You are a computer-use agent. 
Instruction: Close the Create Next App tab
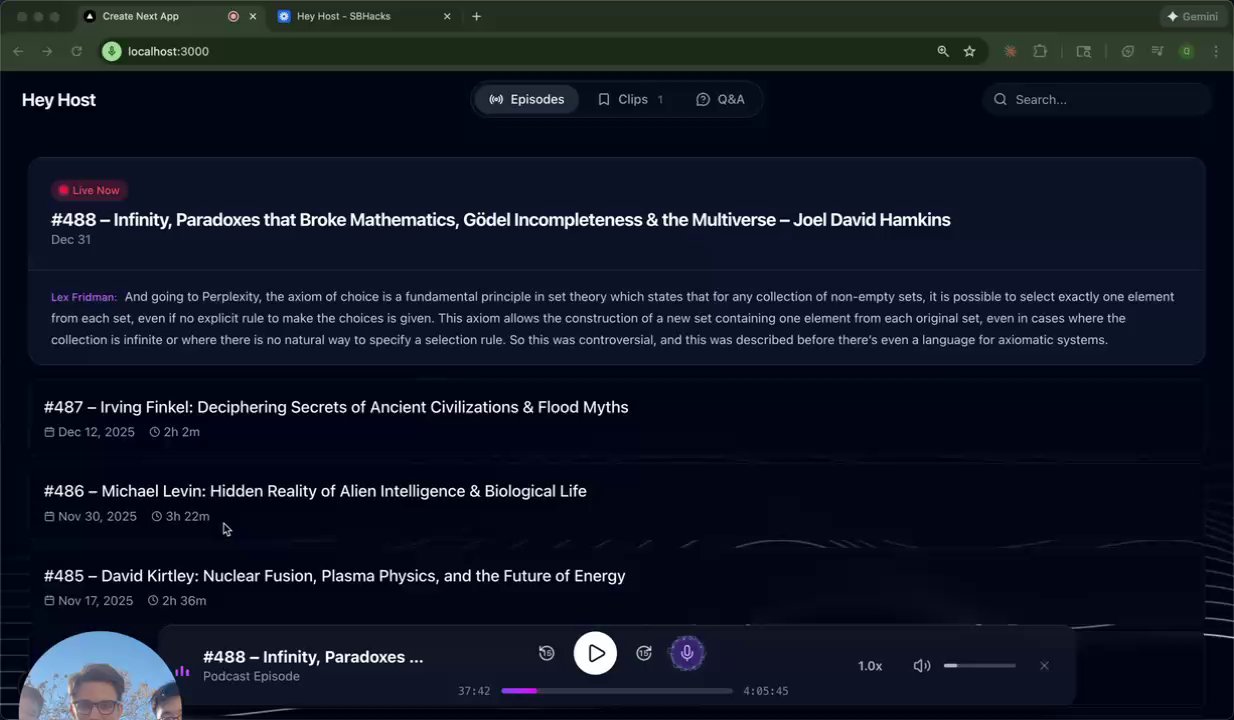253,16
